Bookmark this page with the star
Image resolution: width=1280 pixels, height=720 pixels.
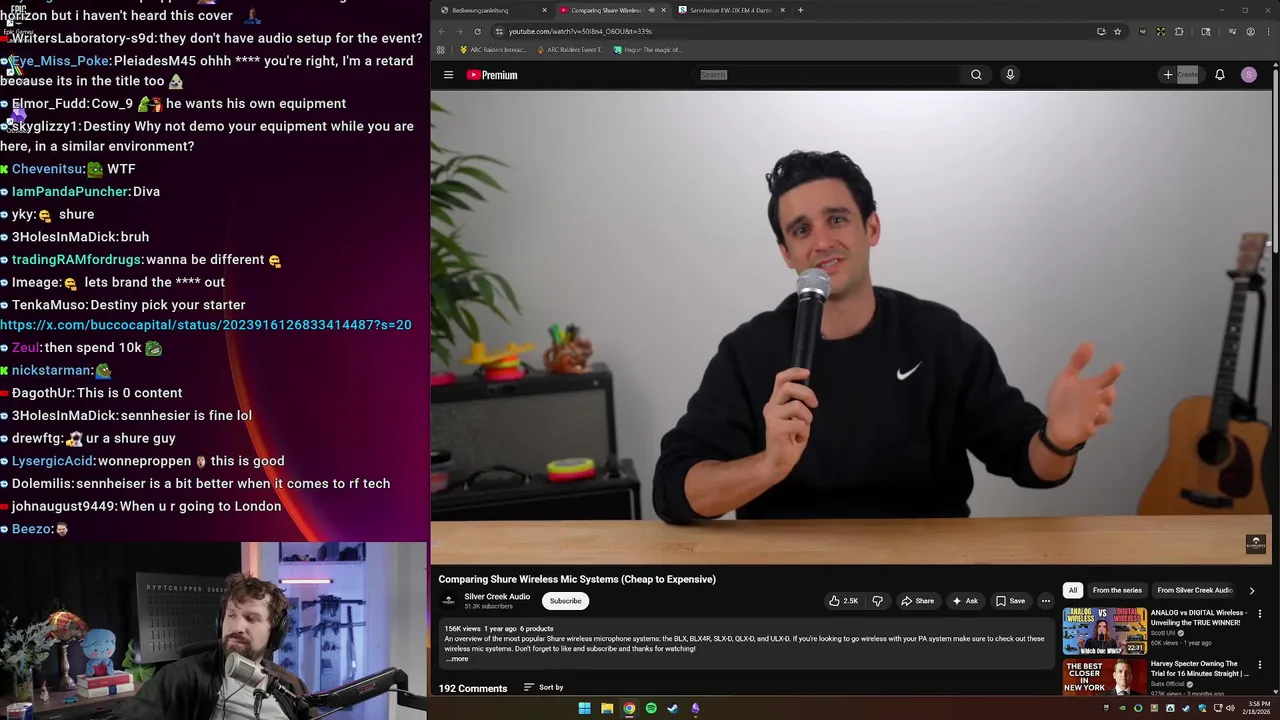coord(1117,31)
